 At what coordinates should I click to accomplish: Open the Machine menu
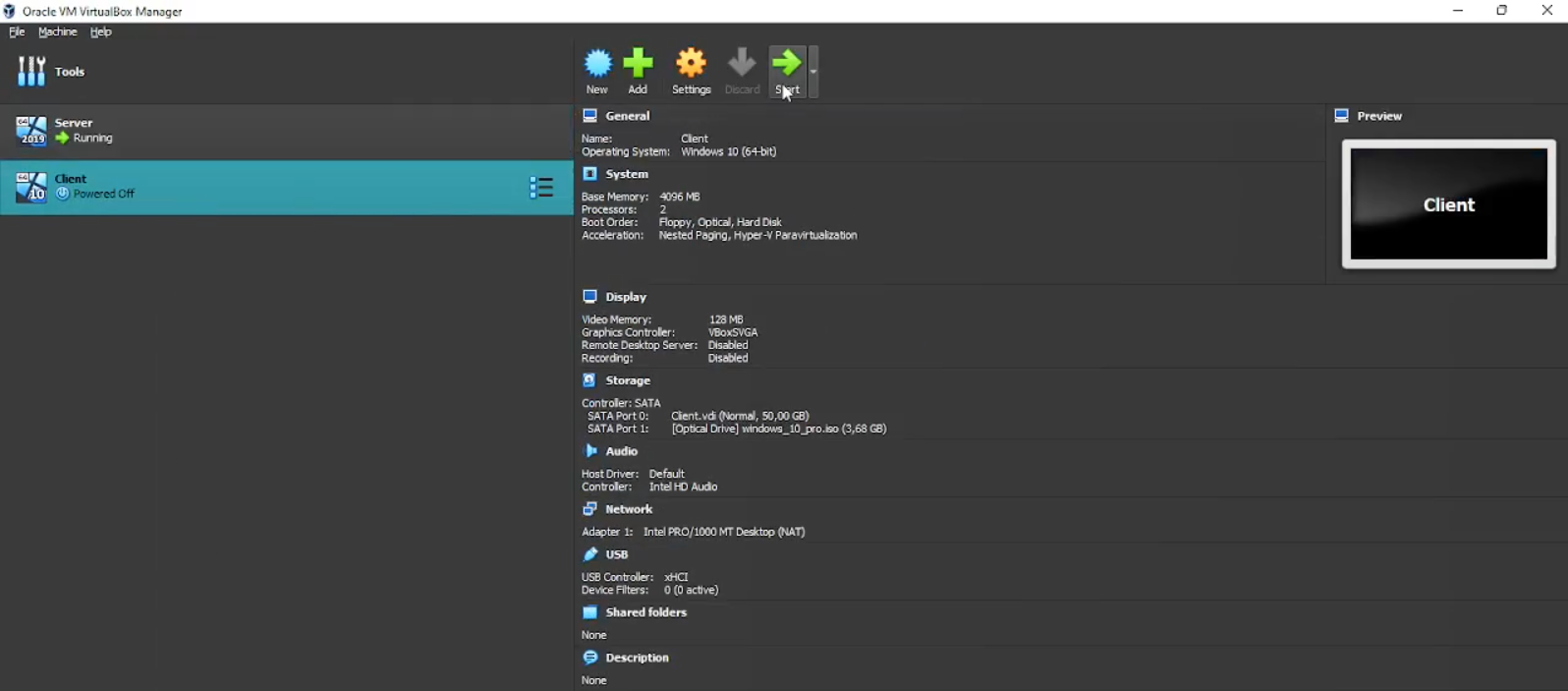click(x=57, y=32)
